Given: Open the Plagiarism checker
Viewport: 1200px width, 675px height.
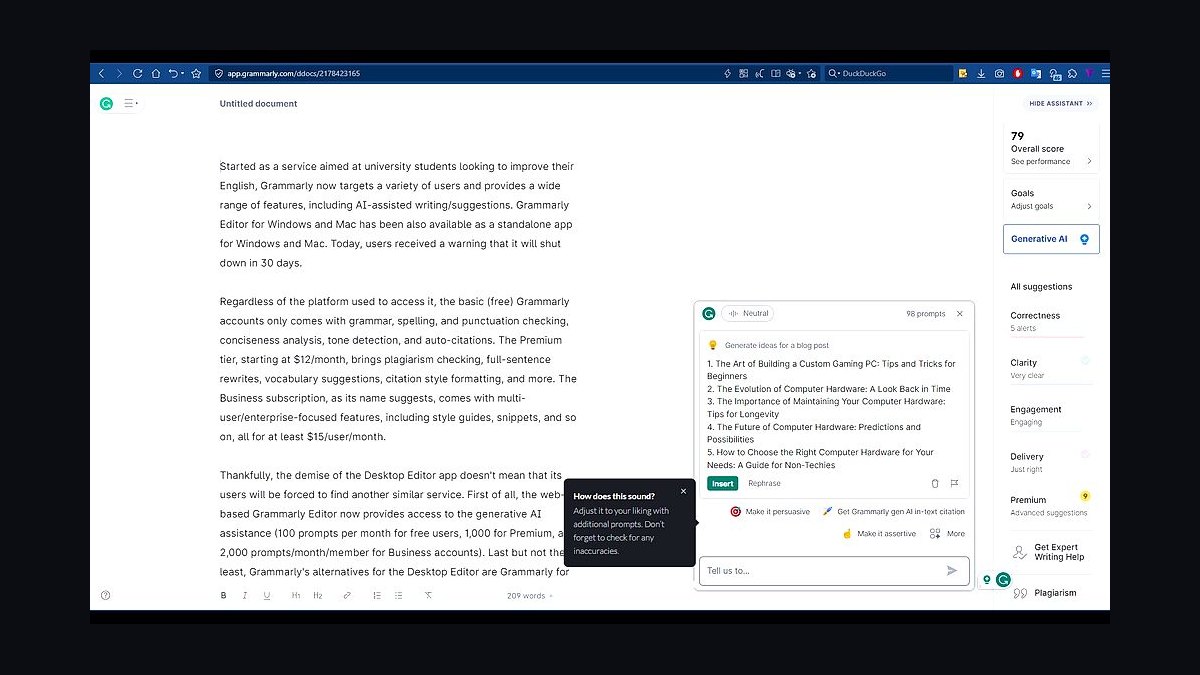Looking at the screenshot, I should (1045, 593).
